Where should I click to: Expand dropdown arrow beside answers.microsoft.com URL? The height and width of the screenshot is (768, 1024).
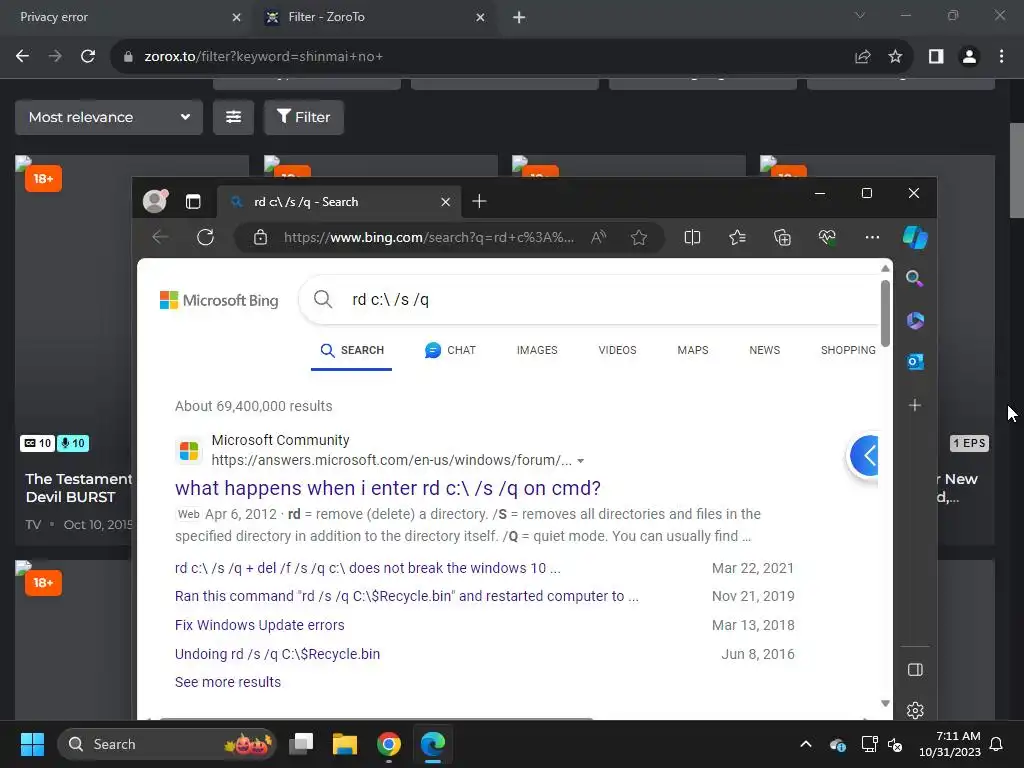(581, 461)
